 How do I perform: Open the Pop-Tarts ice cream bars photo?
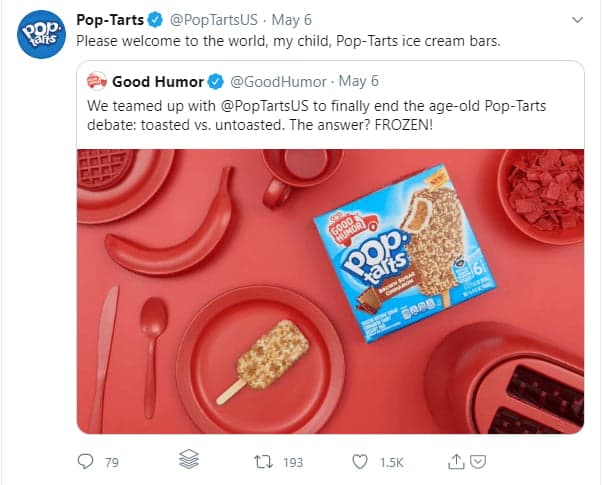click(330, 290)
